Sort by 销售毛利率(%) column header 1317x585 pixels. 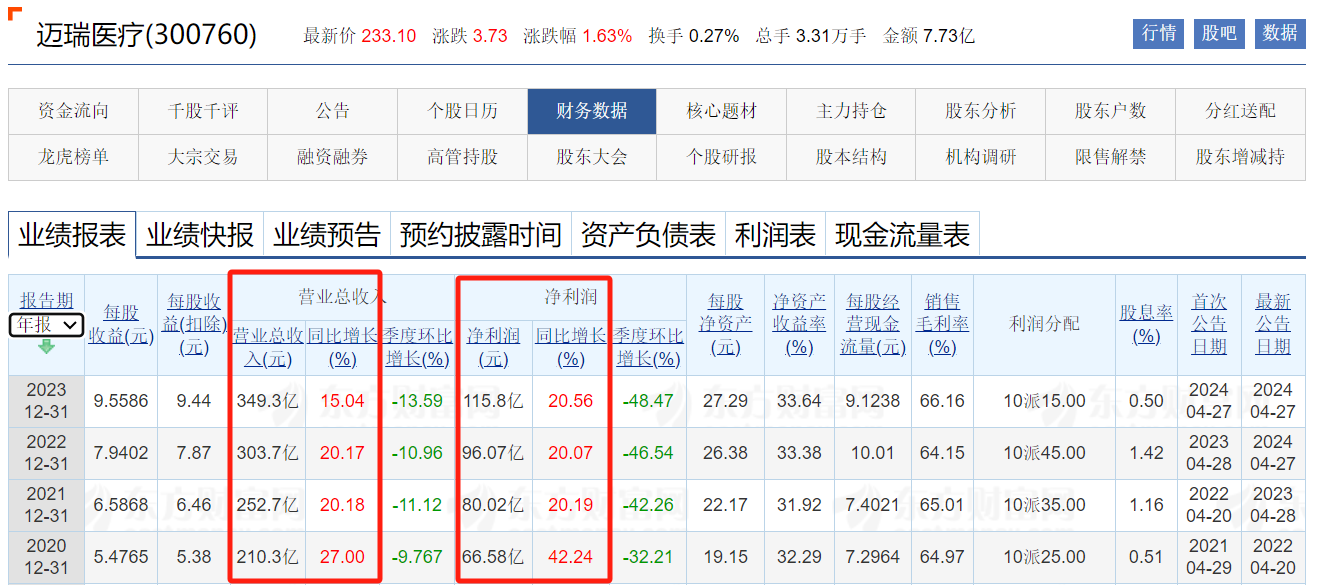coord(943,324)
